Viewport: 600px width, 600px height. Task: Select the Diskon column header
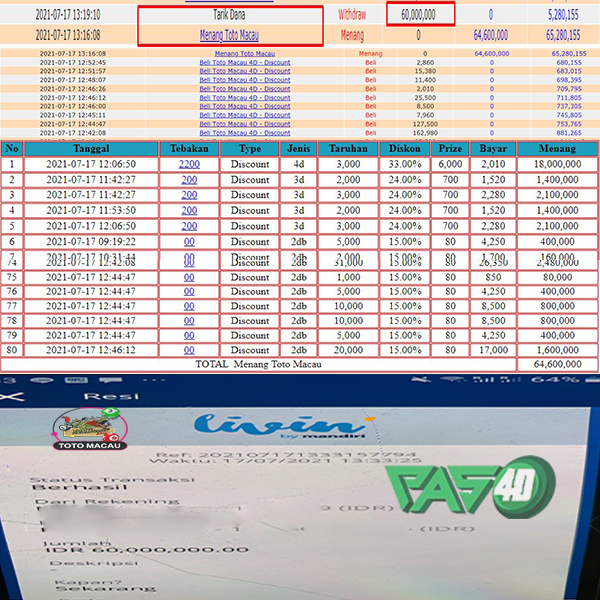point(405,148)
